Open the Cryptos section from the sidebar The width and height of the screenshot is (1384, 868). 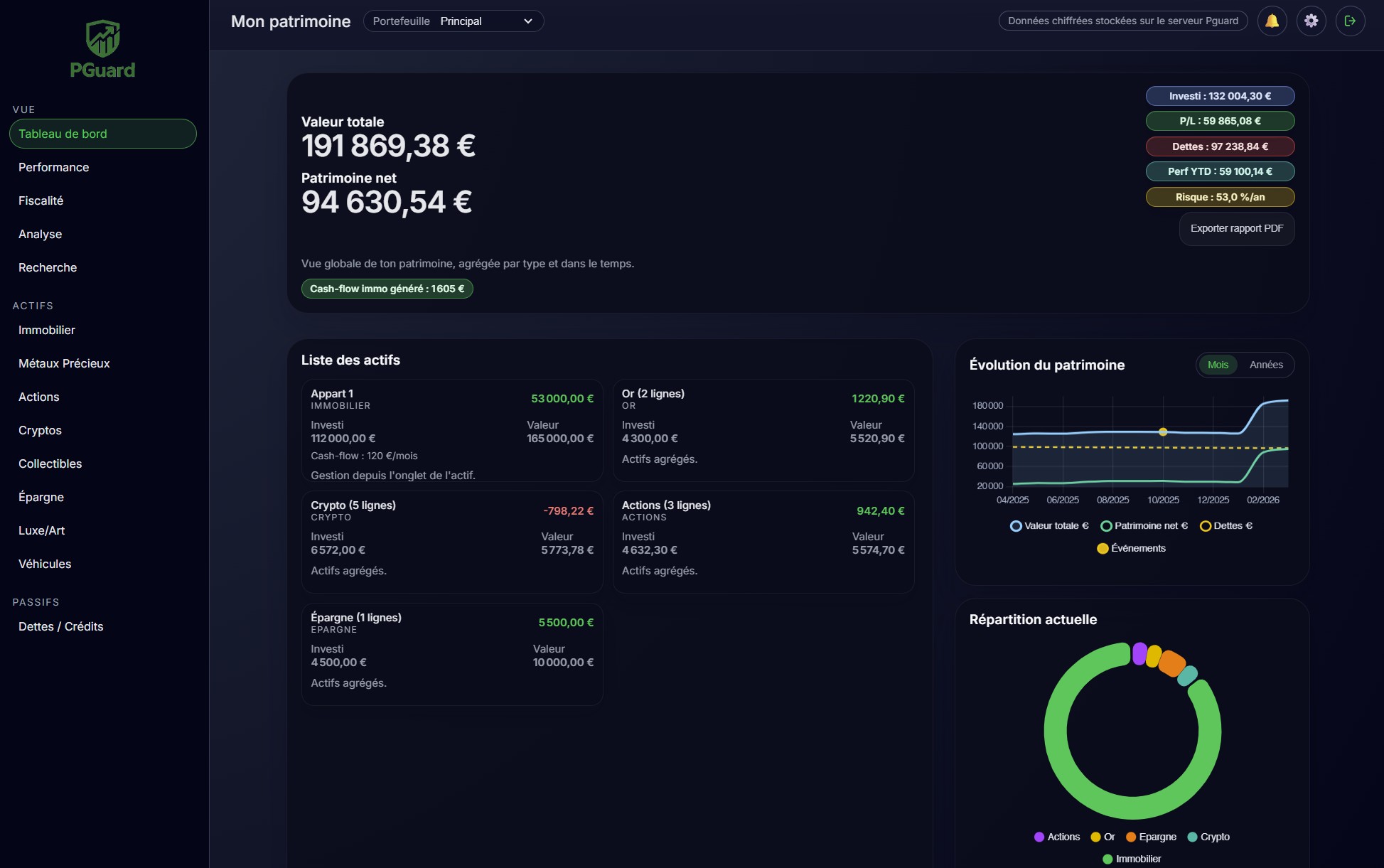point(40,430)
